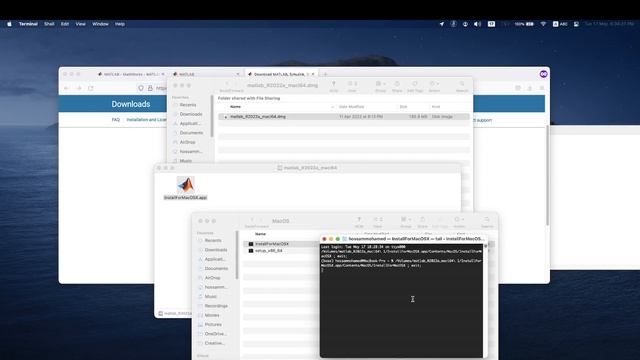This screenshot has height=360, width=640.
Task: Click the browser back arrow
Action: coord(67,88)
